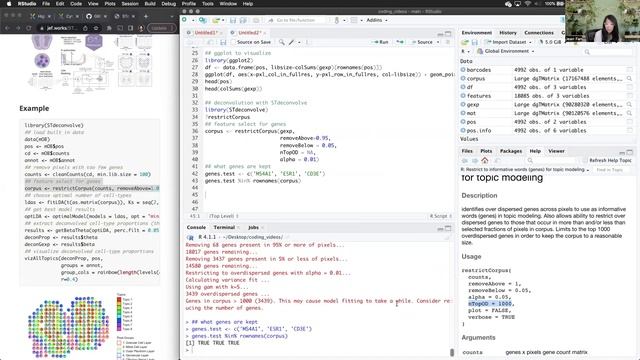Click the Help pane back arrow

click(465, 160)
